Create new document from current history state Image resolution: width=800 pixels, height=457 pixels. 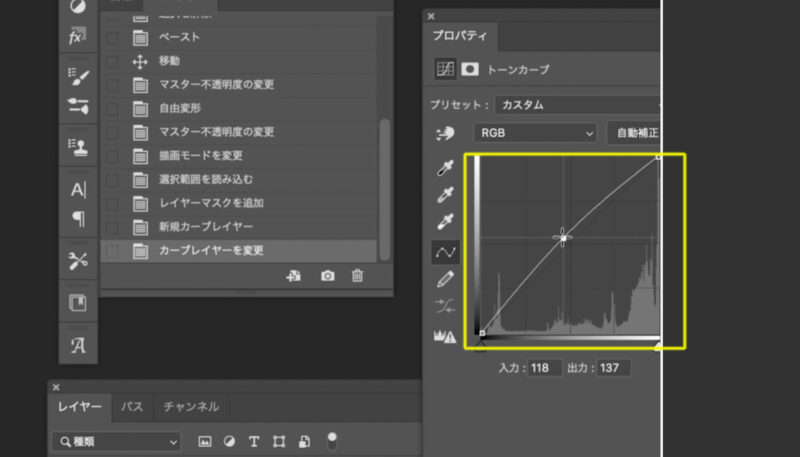(x=294, y=276)
